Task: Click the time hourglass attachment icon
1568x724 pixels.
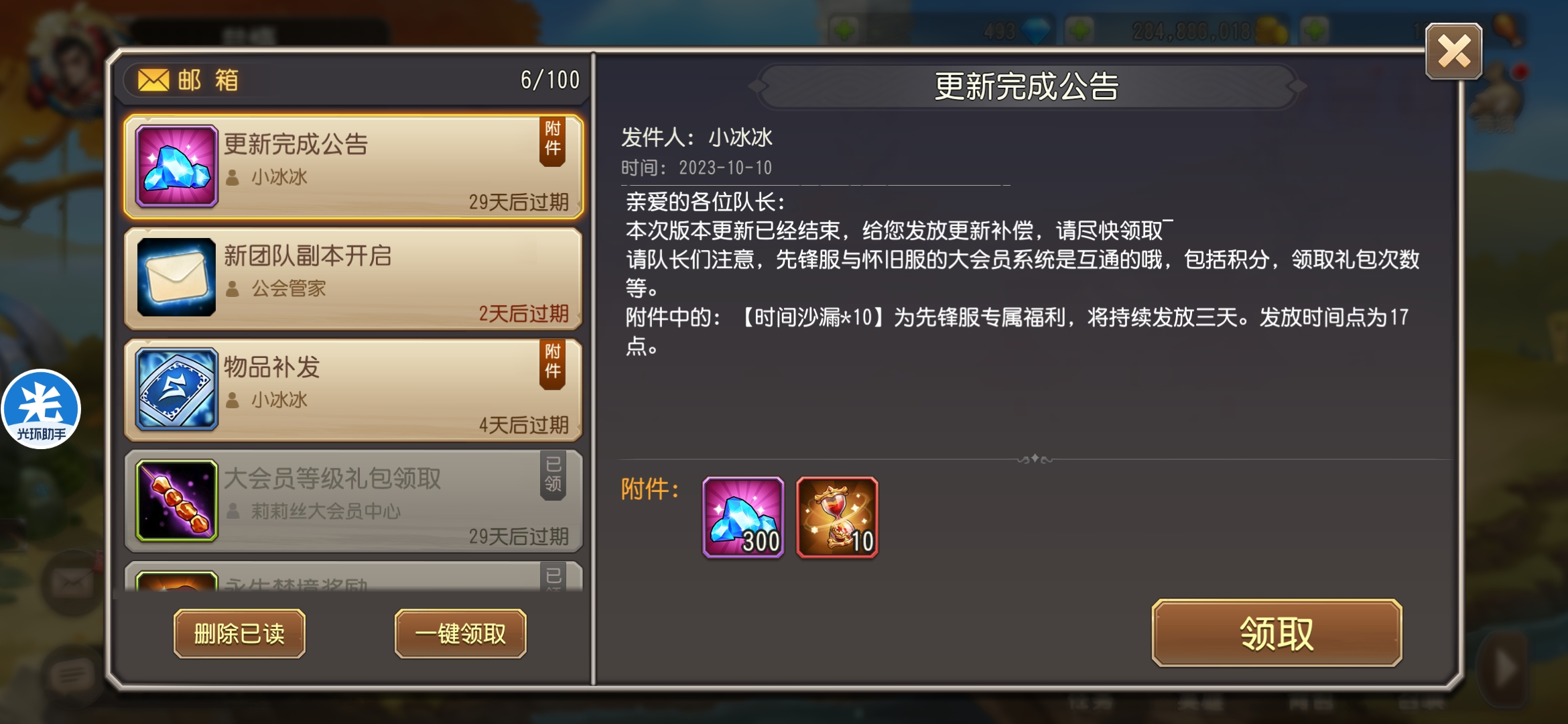Action: coord(837,517)
